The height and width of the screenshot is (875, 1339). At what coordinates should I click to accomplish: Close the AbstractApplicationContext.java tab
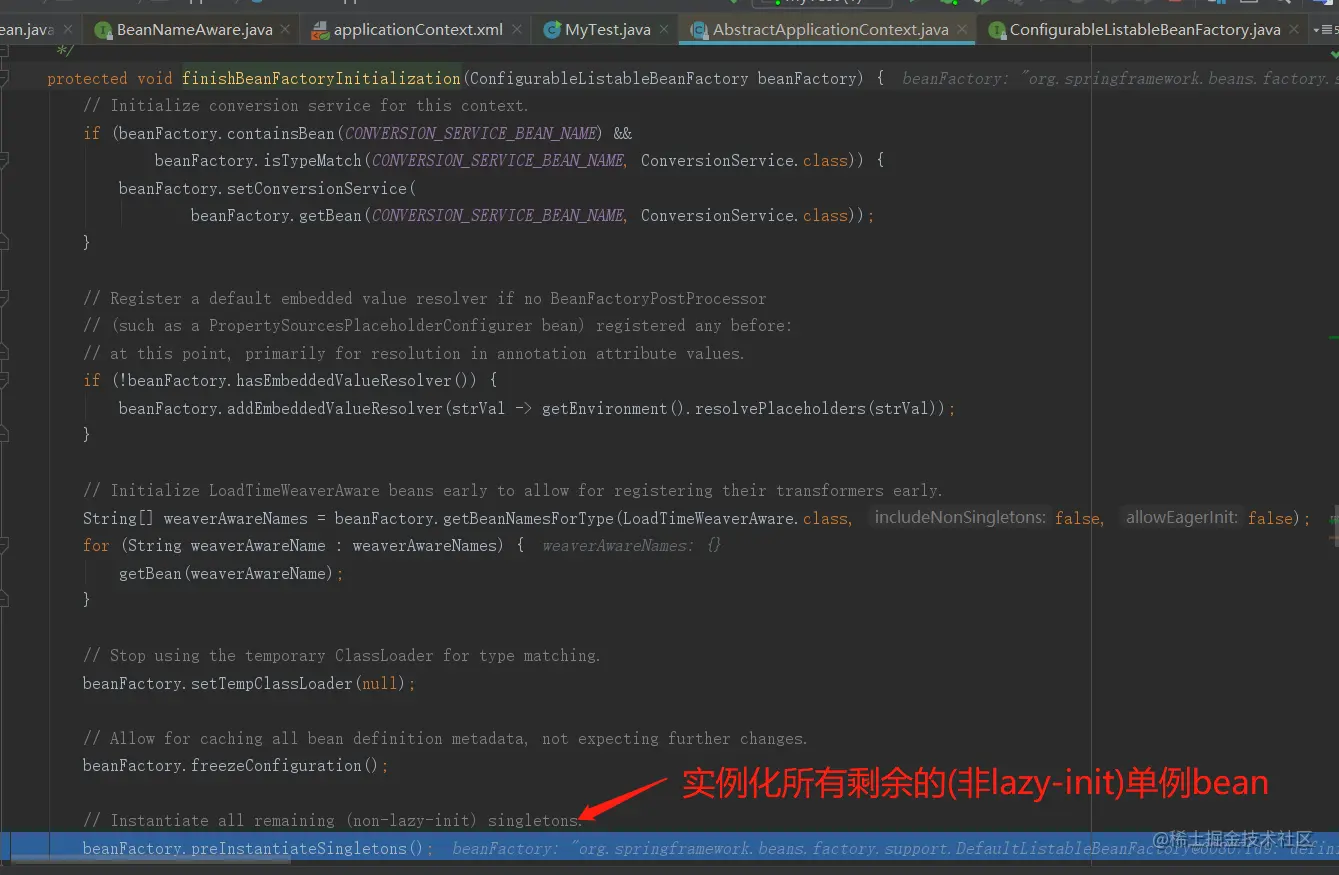pyautogui.click(x=962, y=30)
